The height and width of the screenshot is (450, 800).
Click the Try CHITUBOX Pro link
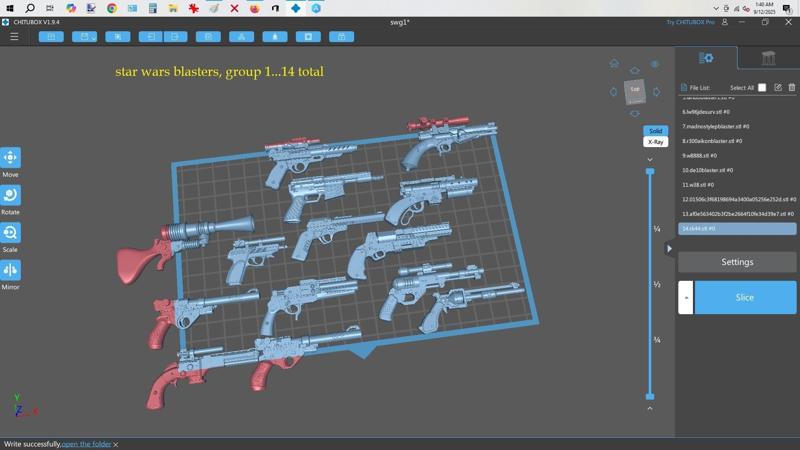(690, 22)
